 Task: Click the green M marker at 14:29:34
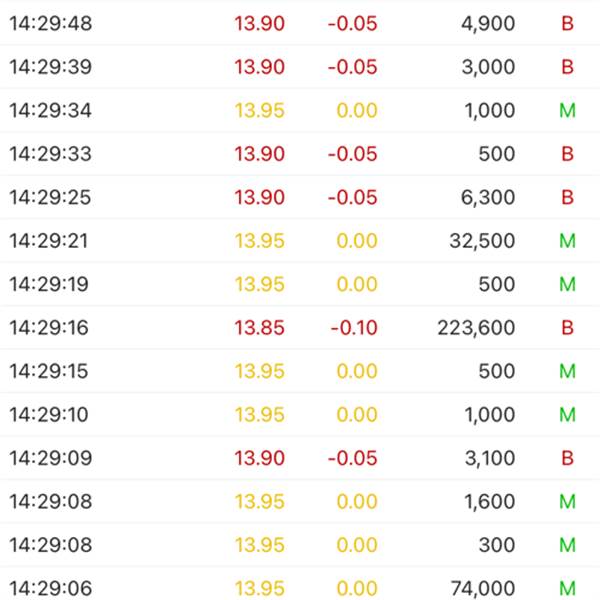click(x=567, y=111)
